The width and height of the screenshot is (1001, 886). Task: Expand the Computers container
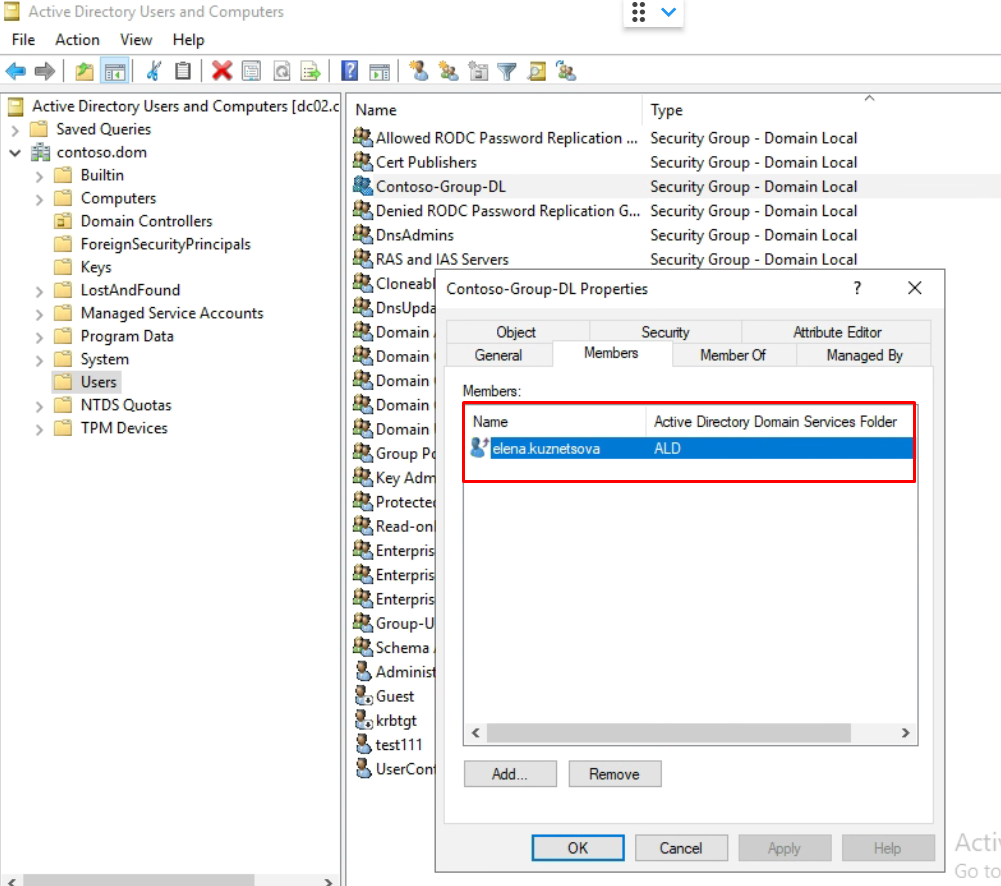40,199
